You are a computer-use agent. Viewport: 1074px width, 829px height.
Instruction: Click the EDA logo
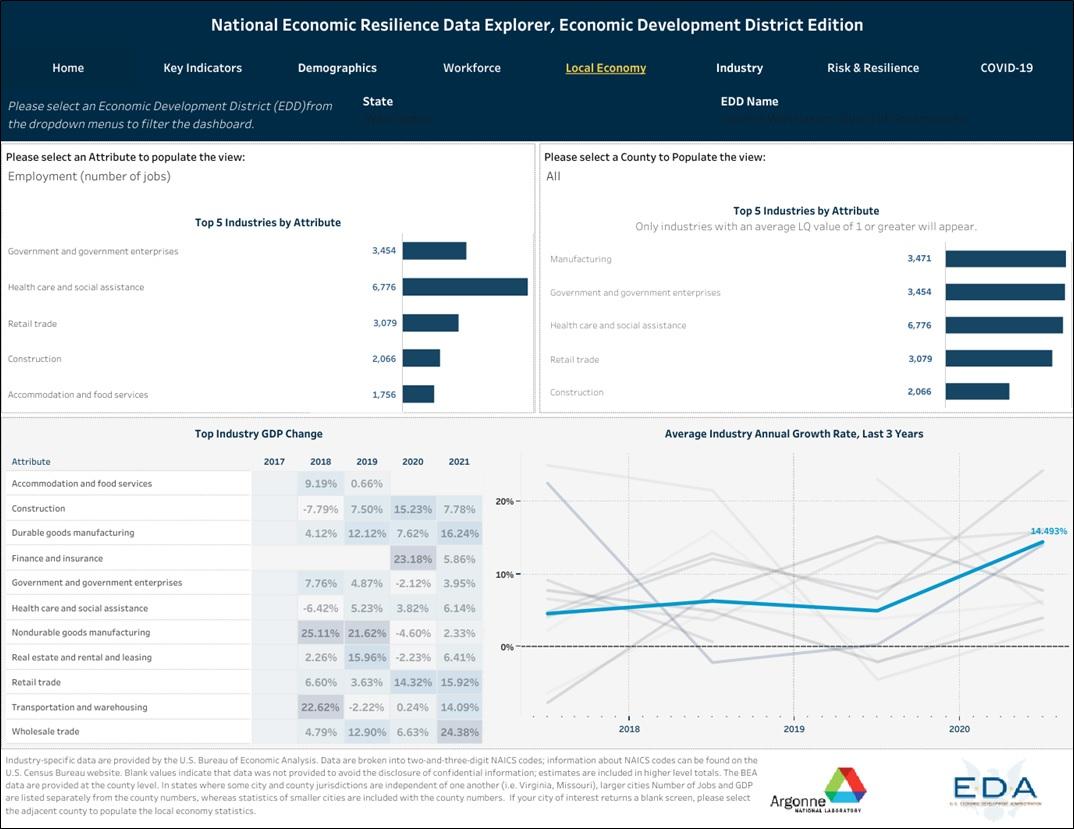click(x=993, y=788)
